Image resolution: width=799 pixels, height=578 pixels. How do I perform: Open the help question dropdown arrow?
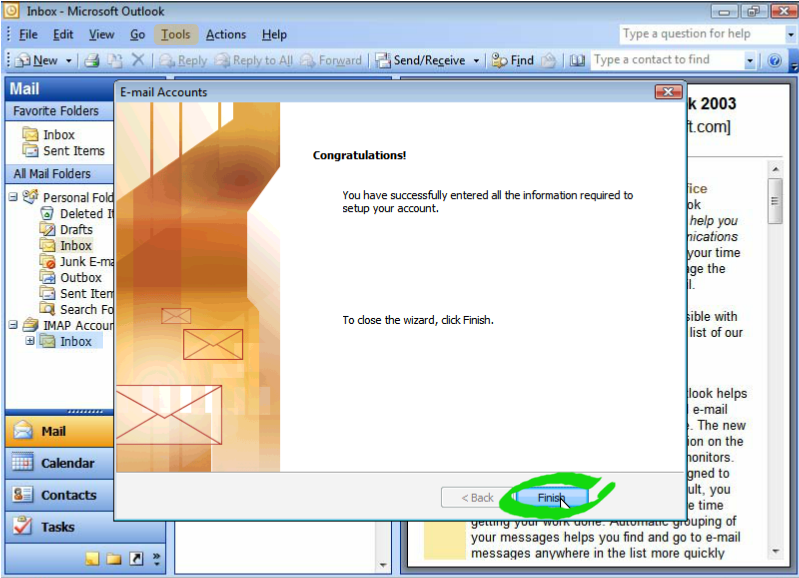[x=791, y=34]
